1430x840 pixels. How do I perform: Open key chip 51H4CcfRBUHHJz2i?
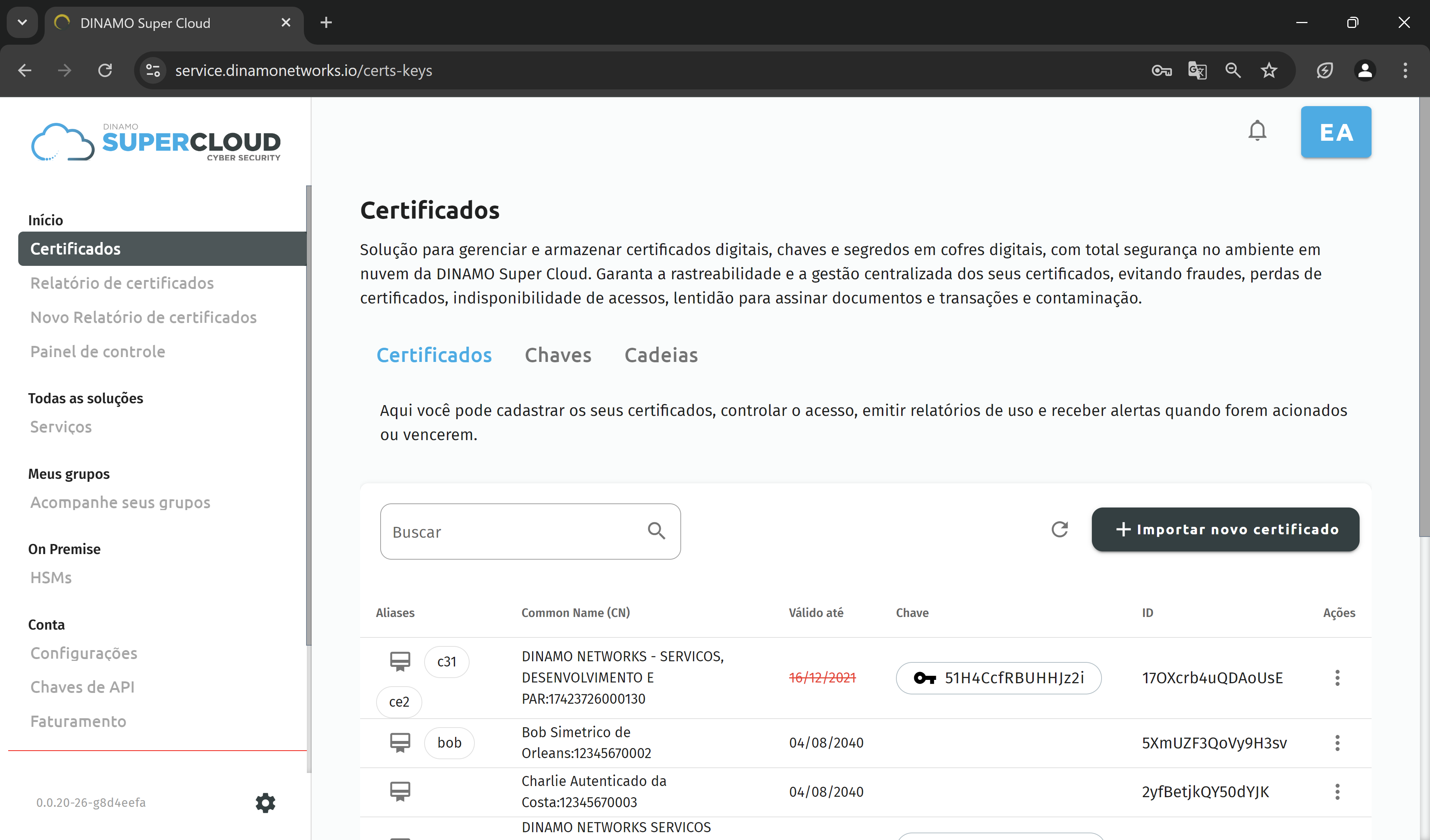click(998, 678)
